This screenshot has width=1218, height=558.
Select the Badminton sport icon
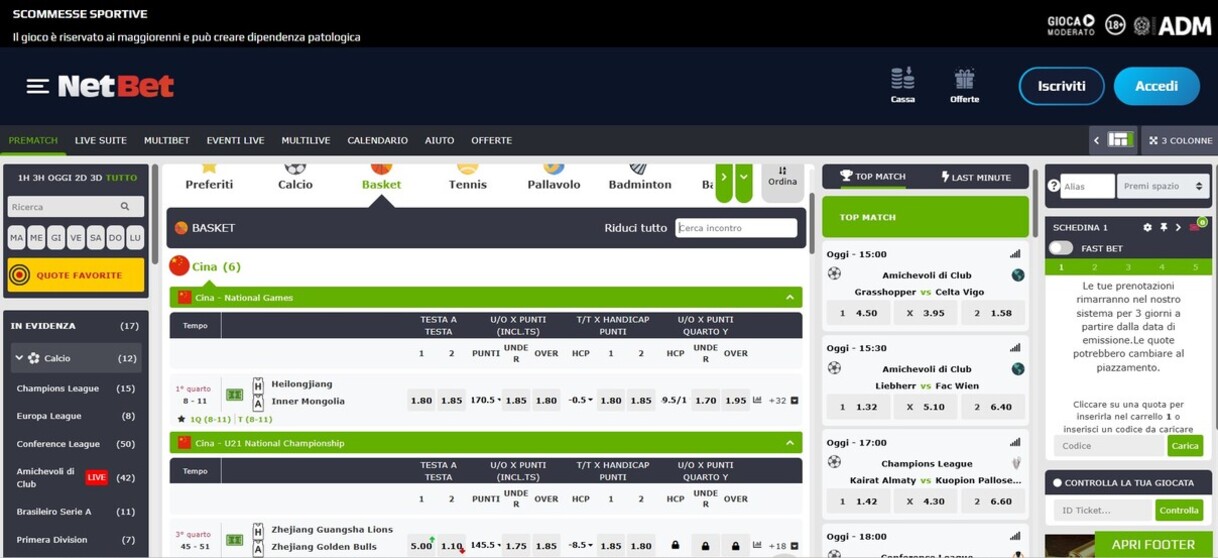tap(639, 168)
